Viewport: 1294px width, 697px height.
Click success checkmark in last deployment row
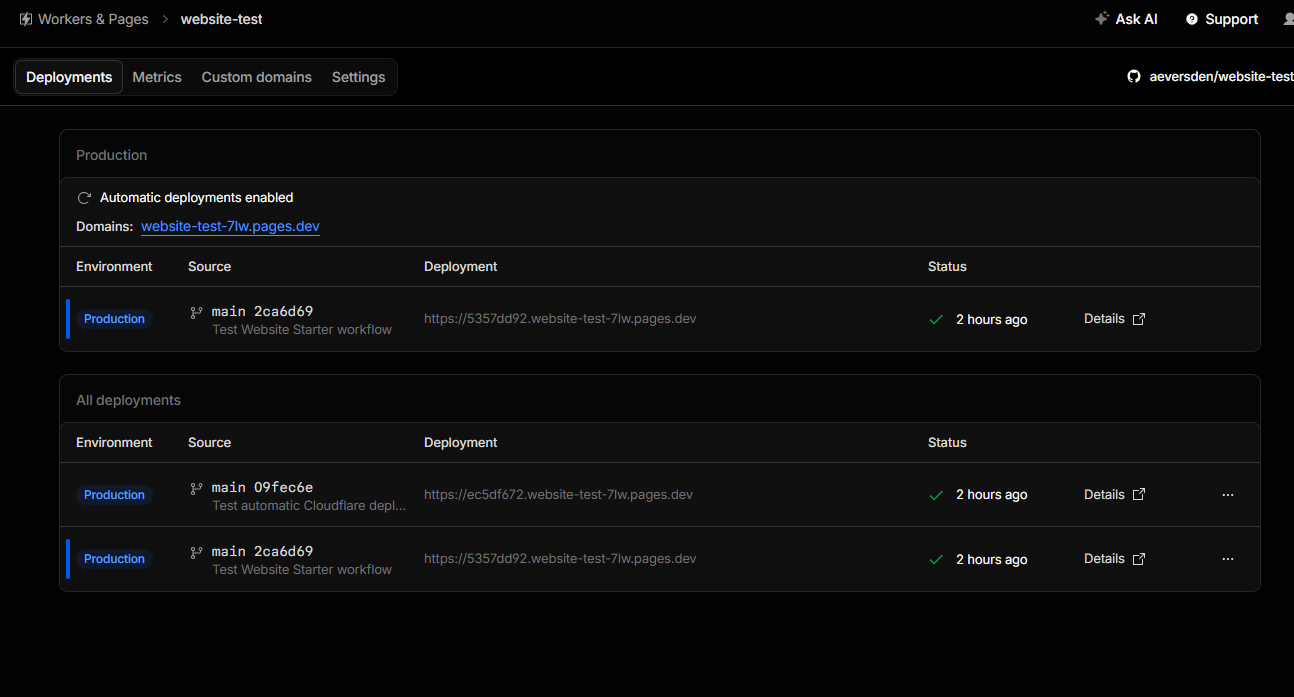pos(936,559)
